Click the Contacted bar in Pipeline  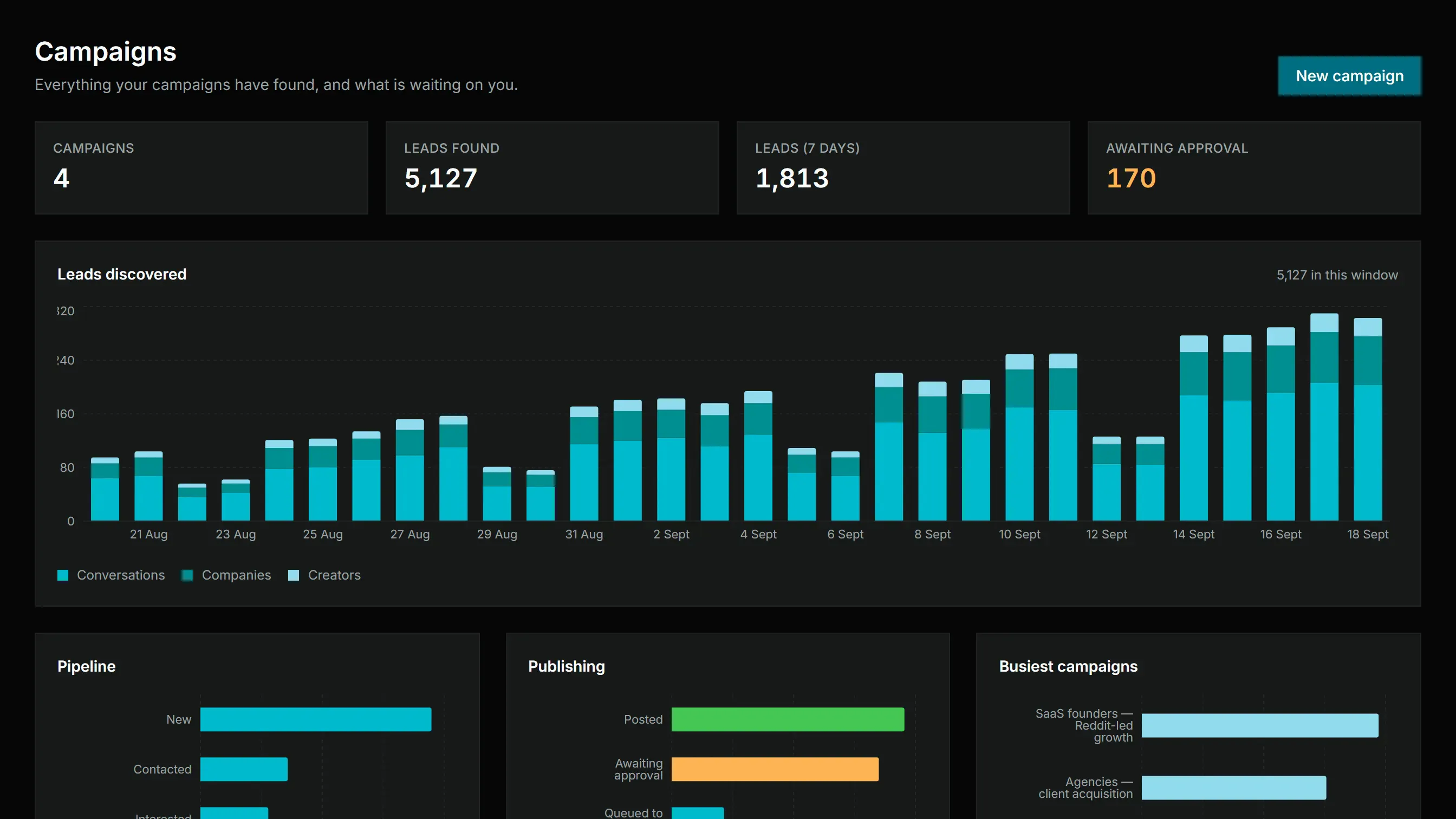click(x=244, y=769)
